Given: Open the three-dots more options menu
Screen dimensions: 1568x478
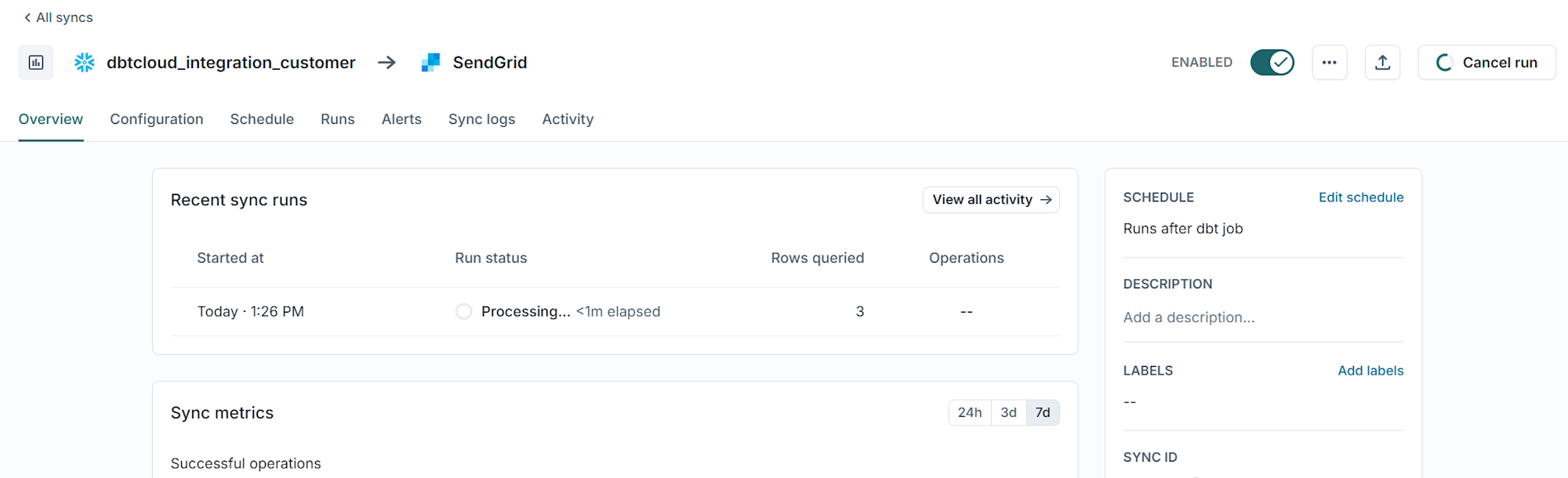Looking at the screenshot, I should pos(1330,63).
